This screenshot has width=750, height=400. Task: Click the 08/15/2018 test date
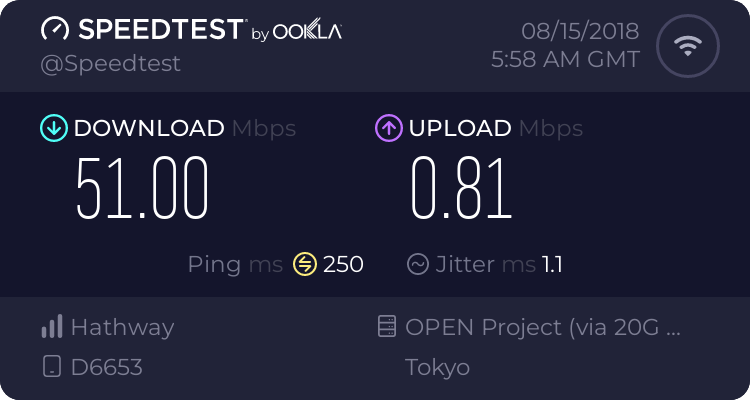580,31
